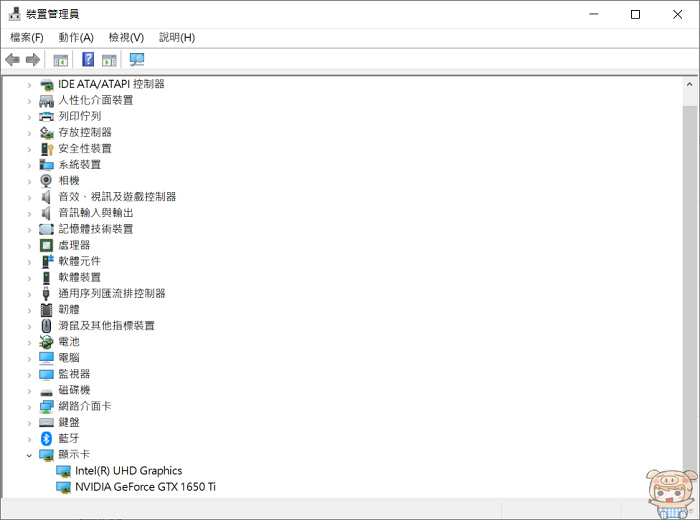The height and width of the screenshot is (520, 700).
Task: Click the mouse icon for 滑鼠及其他指標裝置
Action: [x=46, y=325]
